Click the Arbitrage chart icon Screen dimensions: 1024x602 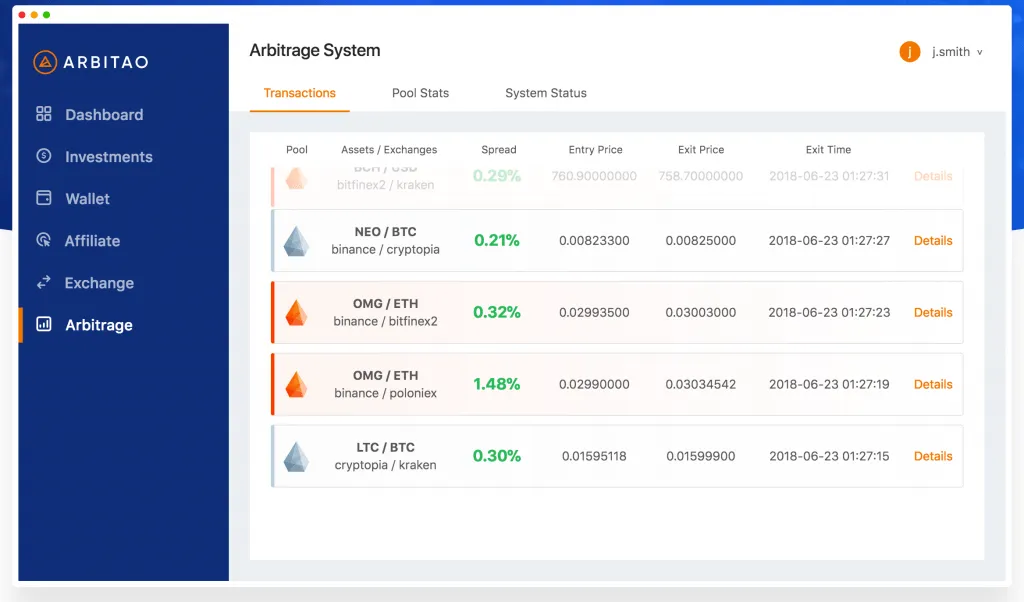click(43, 324)
